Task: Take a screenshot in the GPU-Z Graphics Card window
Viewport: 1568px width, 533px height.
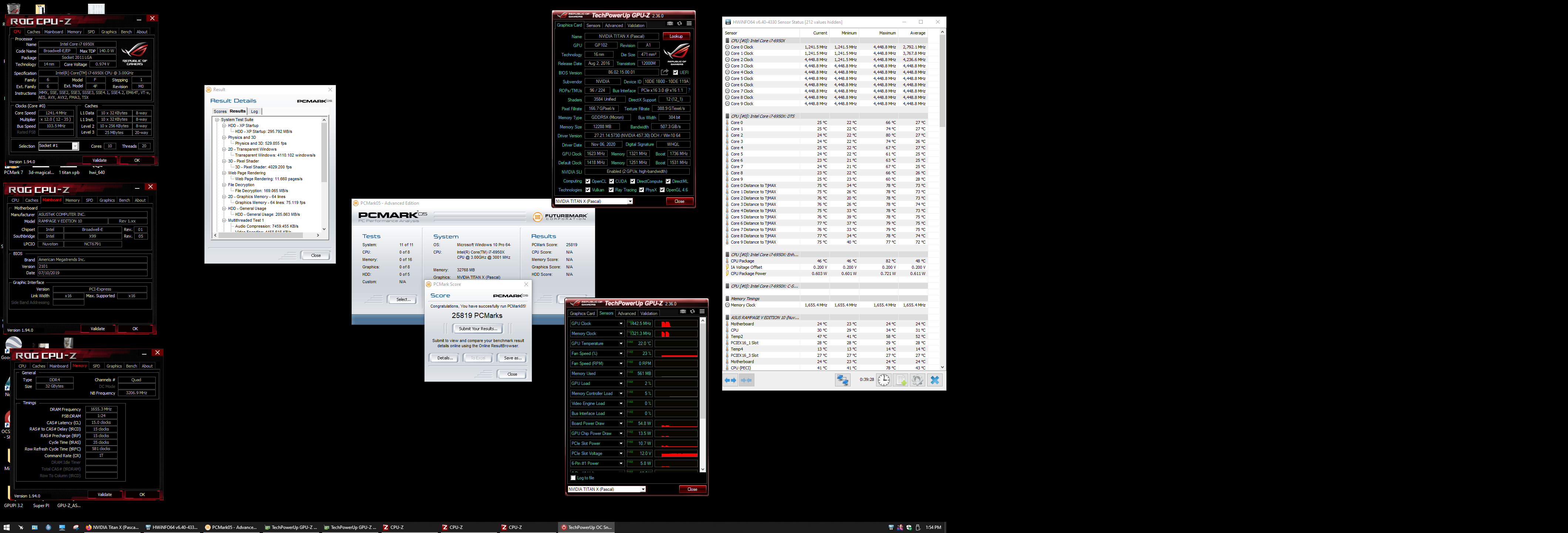Action: pos(670,24)
